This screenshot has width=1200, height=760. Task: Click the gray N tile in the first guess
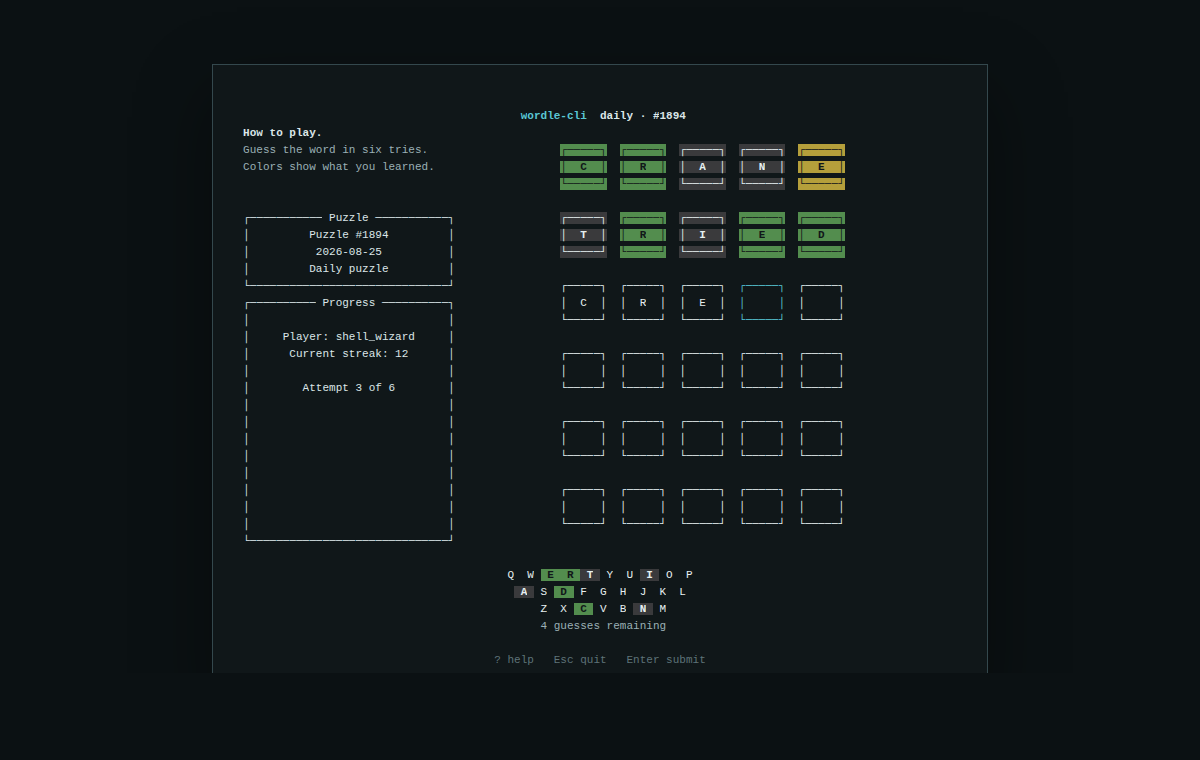(762, 167)
